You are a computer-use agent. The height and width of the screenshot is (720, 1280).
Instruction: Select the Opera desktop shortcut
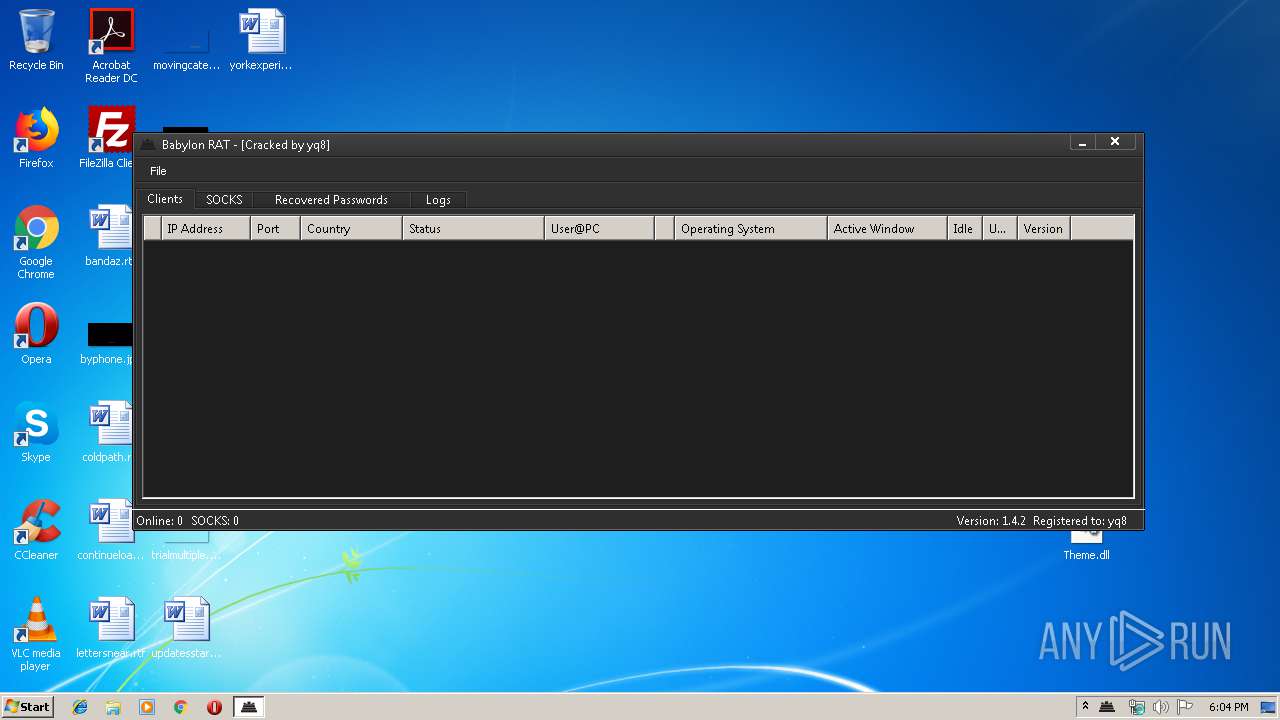pyautogui.click(x=36, y=334)
